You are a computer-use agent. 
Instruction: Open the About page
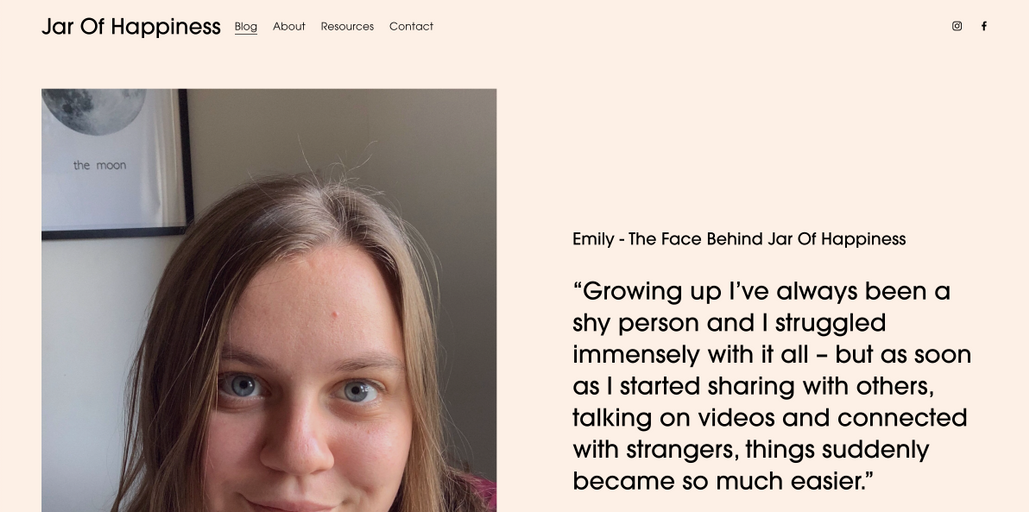tap(289, 27)
